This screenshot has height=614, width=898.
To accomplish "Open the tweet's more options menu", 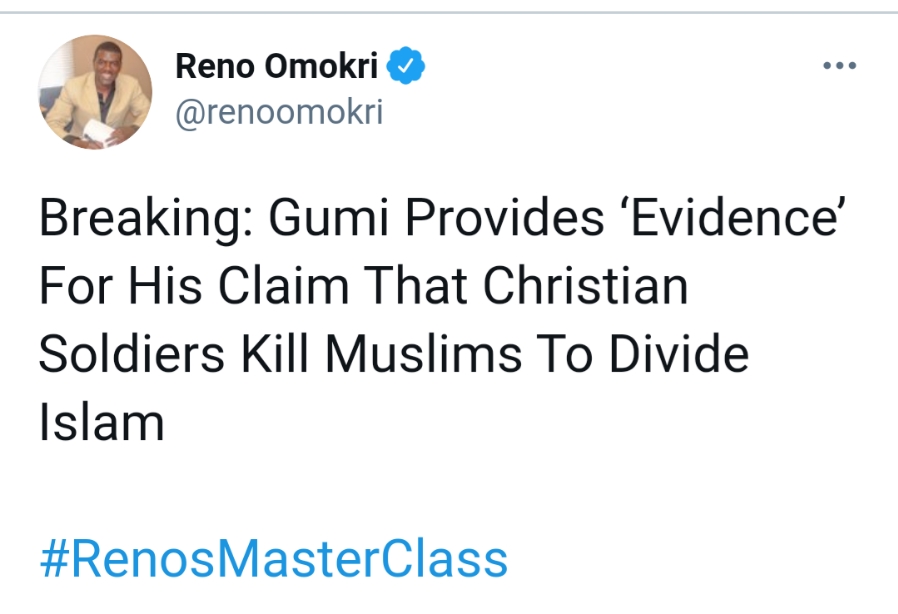I will coord(838,66).
